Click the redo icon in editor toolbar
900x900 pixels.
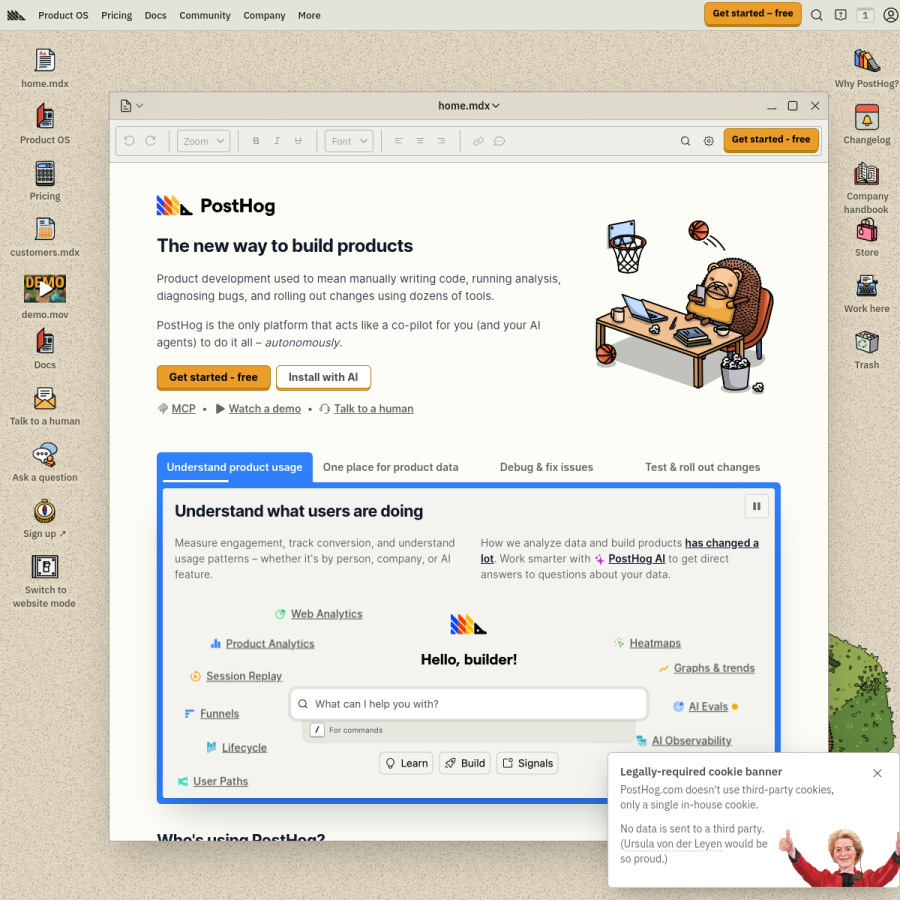click(x=150, y=141)
